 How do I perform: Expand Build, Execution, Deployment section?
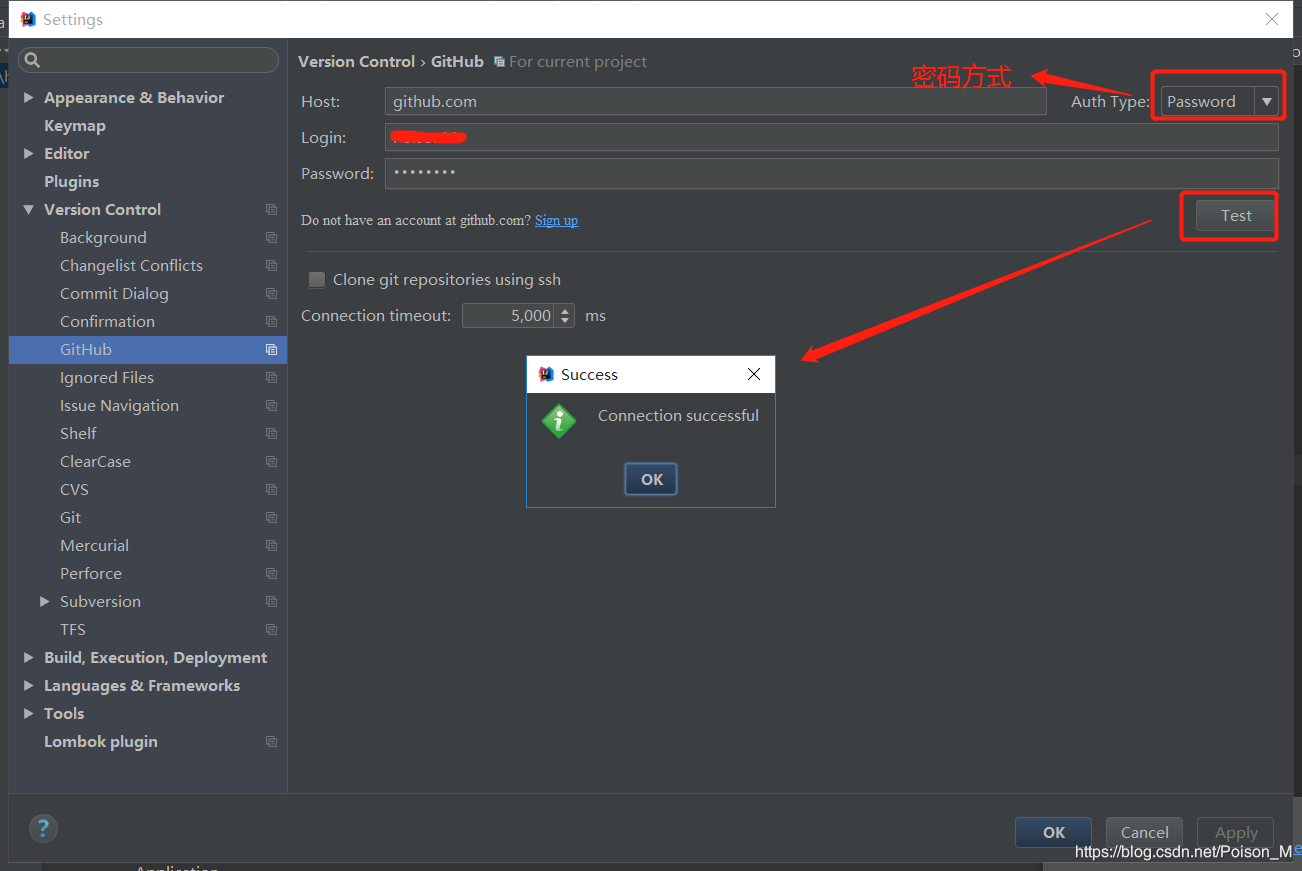click(29, 658)
